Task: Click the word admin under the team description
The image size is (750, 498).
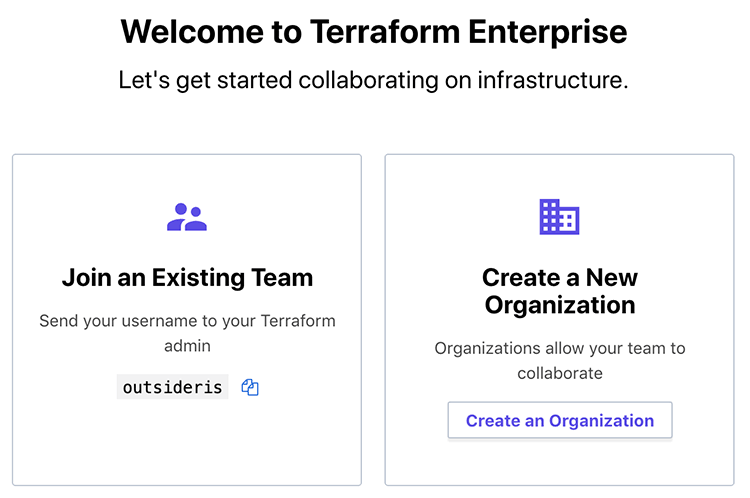Action: pyautogui.click(x=187, y=346)
